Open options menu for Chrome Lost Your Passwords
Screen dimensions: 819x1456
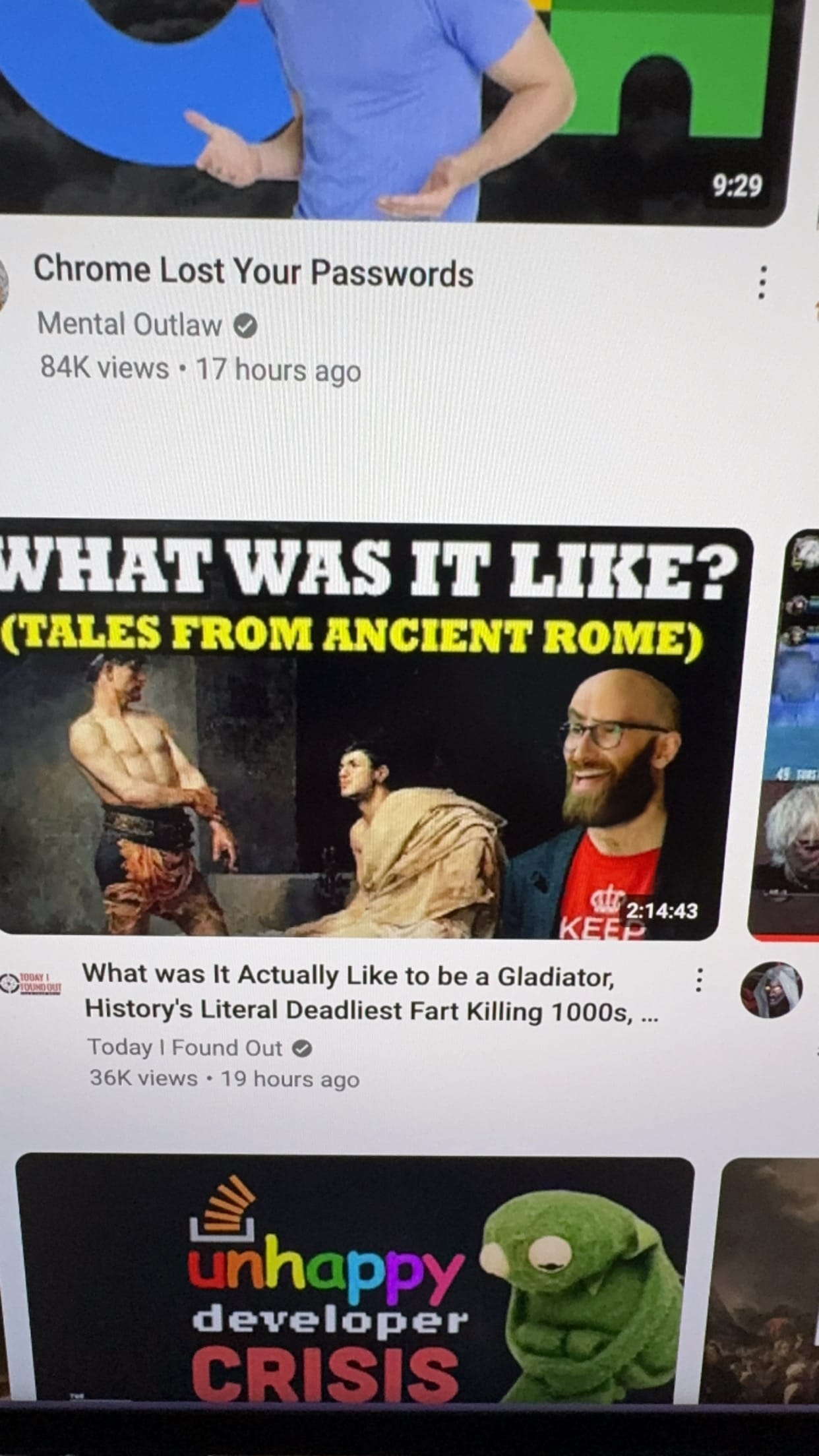click(x=762, y=282)
